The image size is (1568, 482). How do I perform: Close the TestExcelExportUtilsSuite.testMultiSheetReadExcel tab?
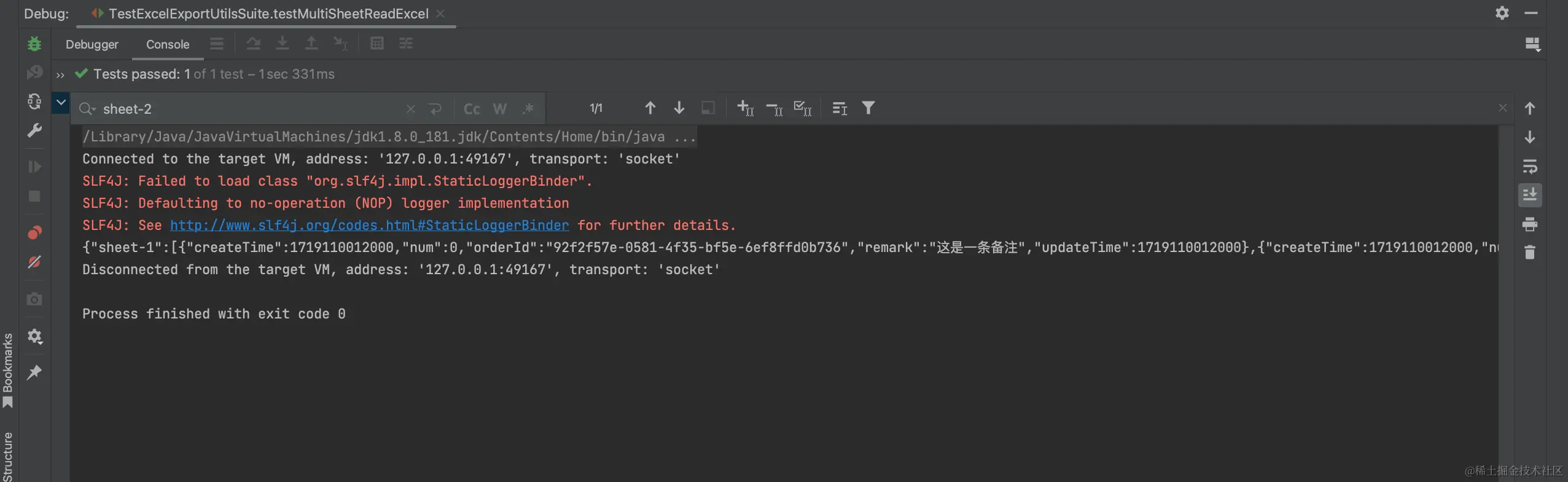click(x=440, y=14)
